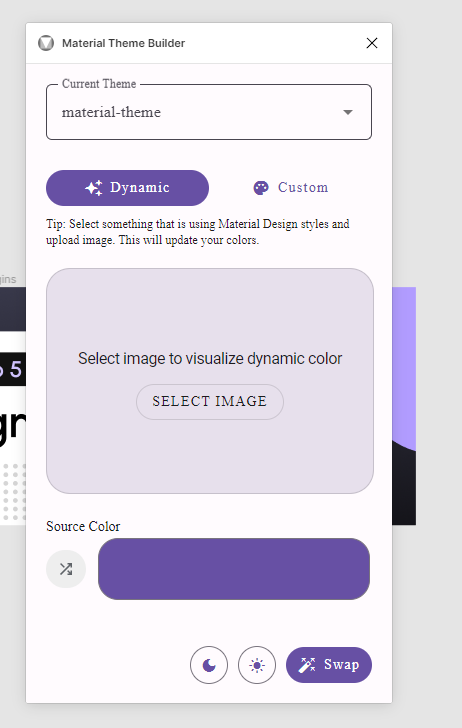
Task: Open the Current Theme dropdown
Action: pyautogui.click(x=209, y=112)
